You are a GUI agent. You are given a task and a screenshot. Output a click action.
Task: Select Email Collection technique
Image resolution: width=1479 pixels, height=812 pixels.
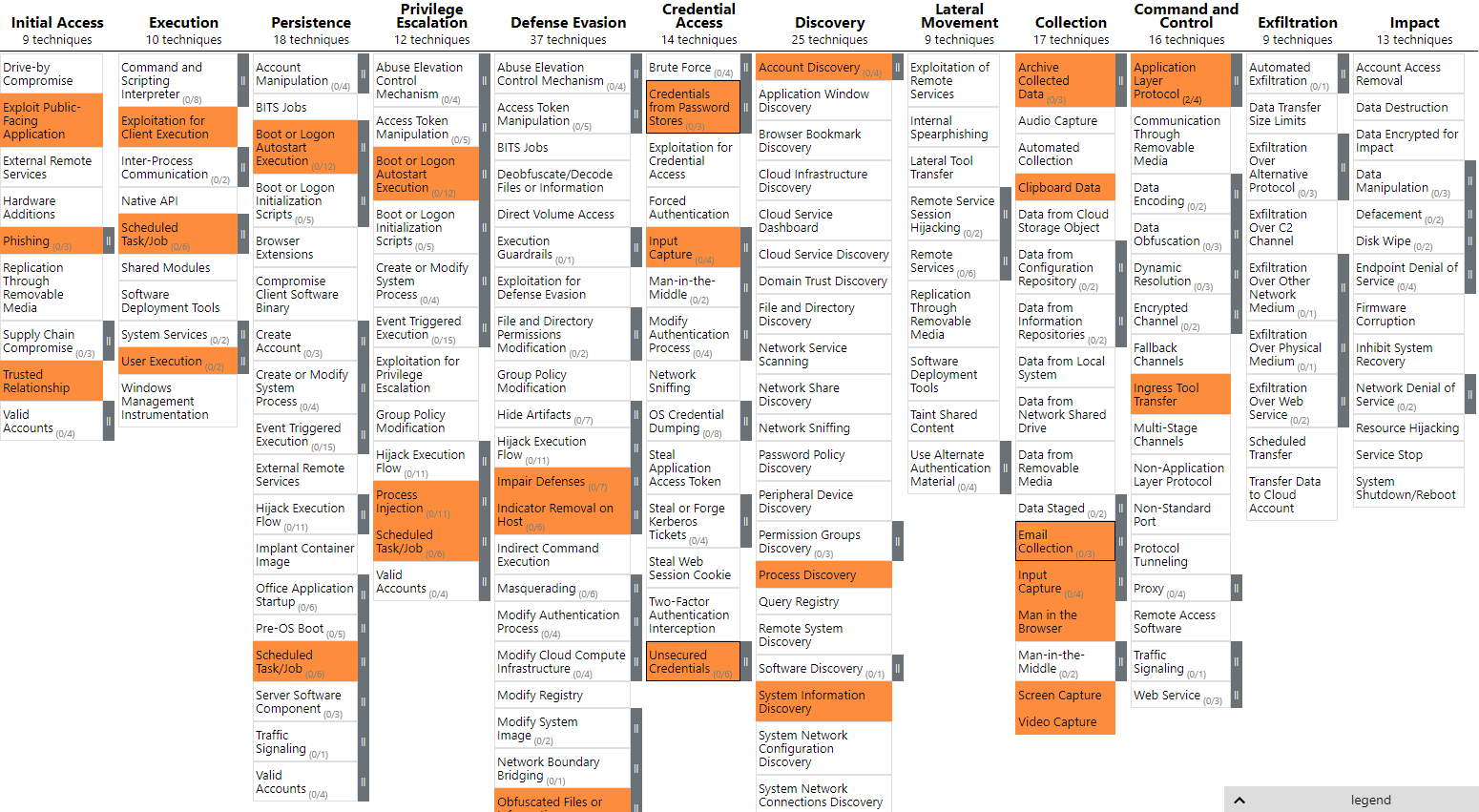(1065, 541)
